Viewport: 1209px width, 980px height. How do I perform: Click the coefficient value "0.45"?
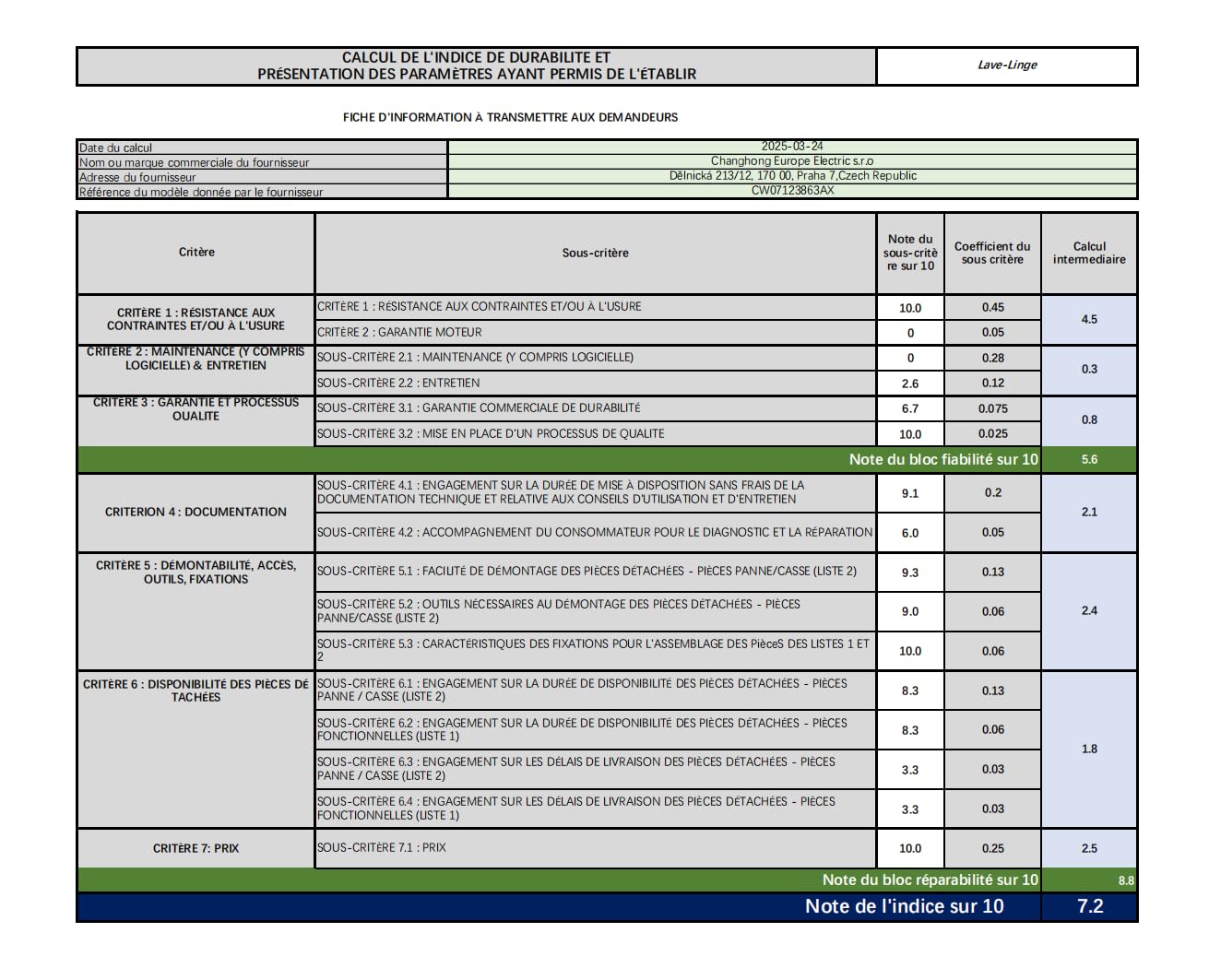tap(993, 307)
